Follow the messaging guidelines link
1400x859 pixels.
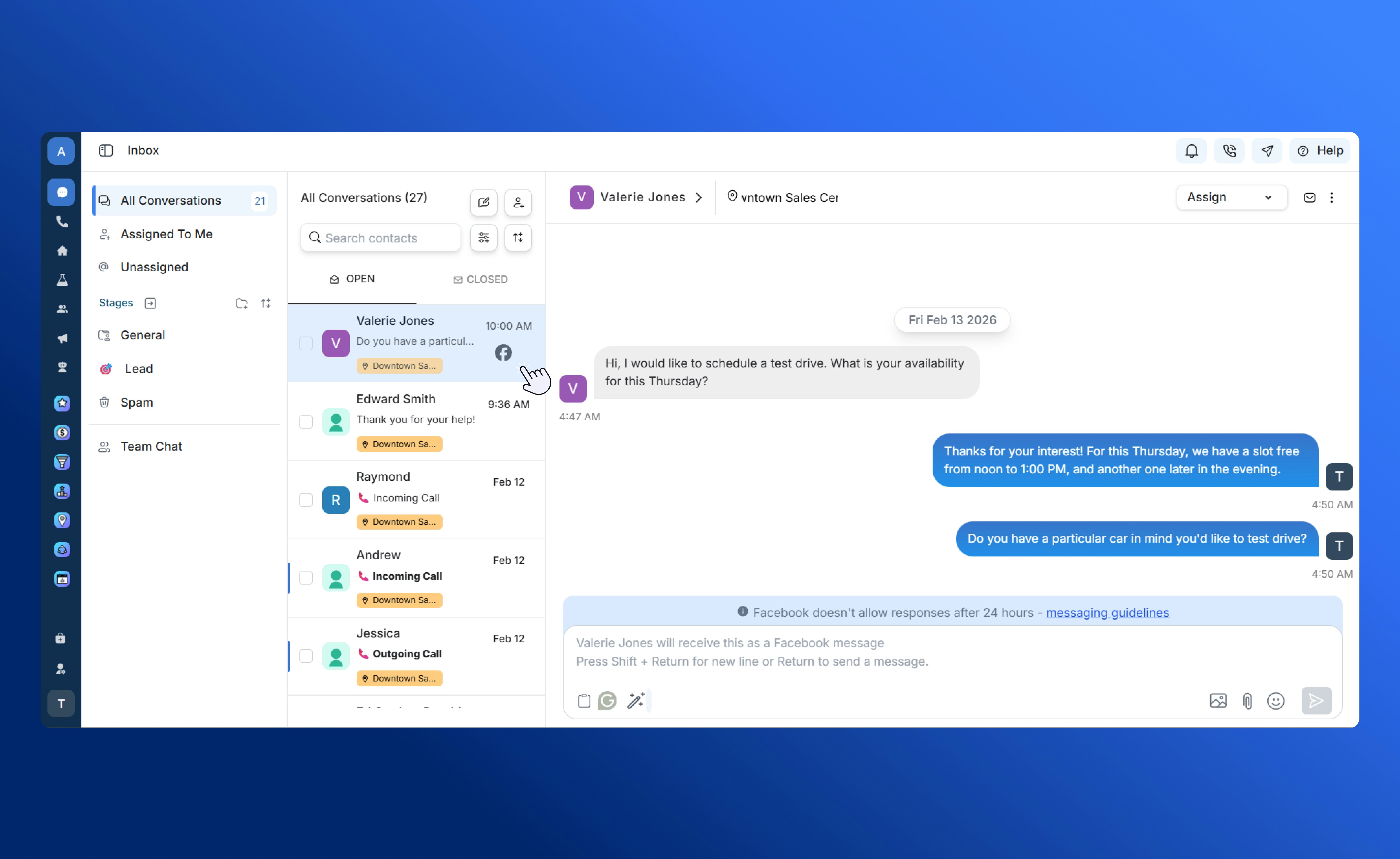(1107, 613)
